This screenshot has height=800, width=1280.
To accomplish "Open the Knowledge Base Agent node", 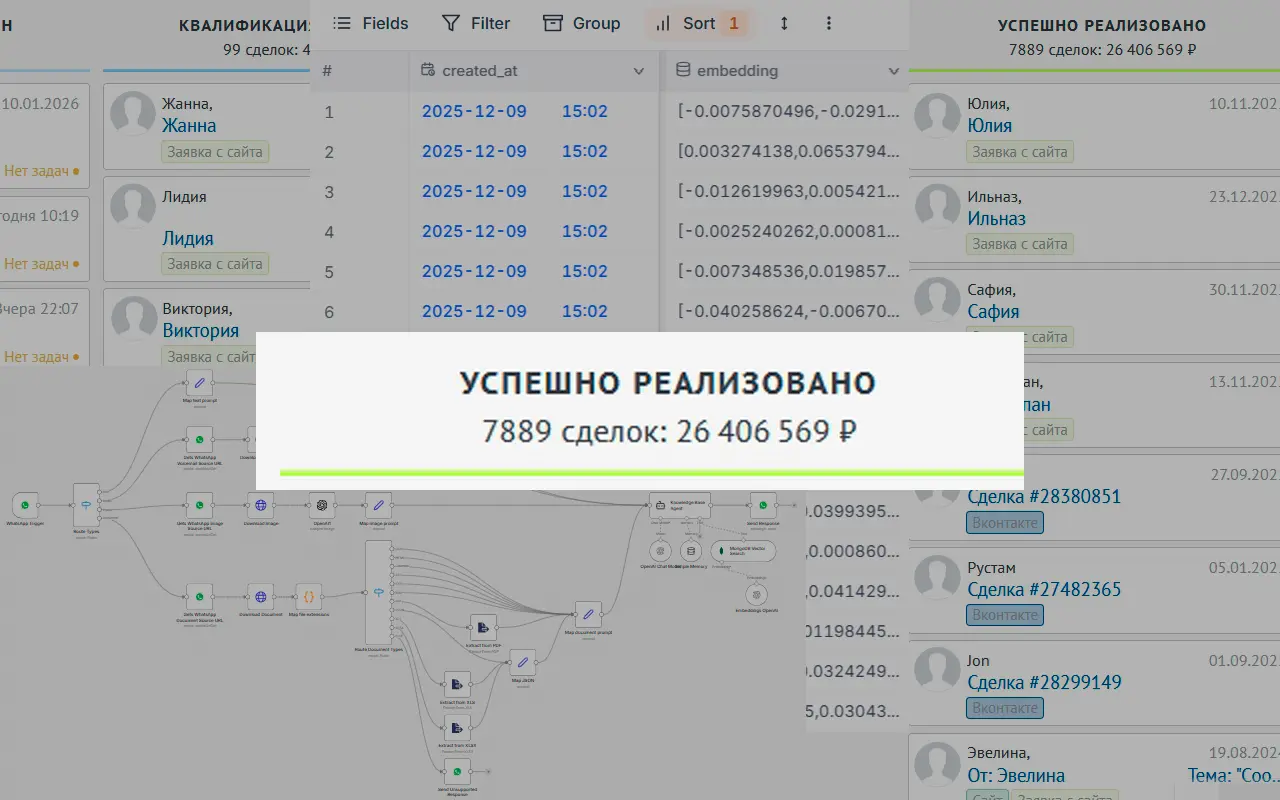I will point(679,505).
